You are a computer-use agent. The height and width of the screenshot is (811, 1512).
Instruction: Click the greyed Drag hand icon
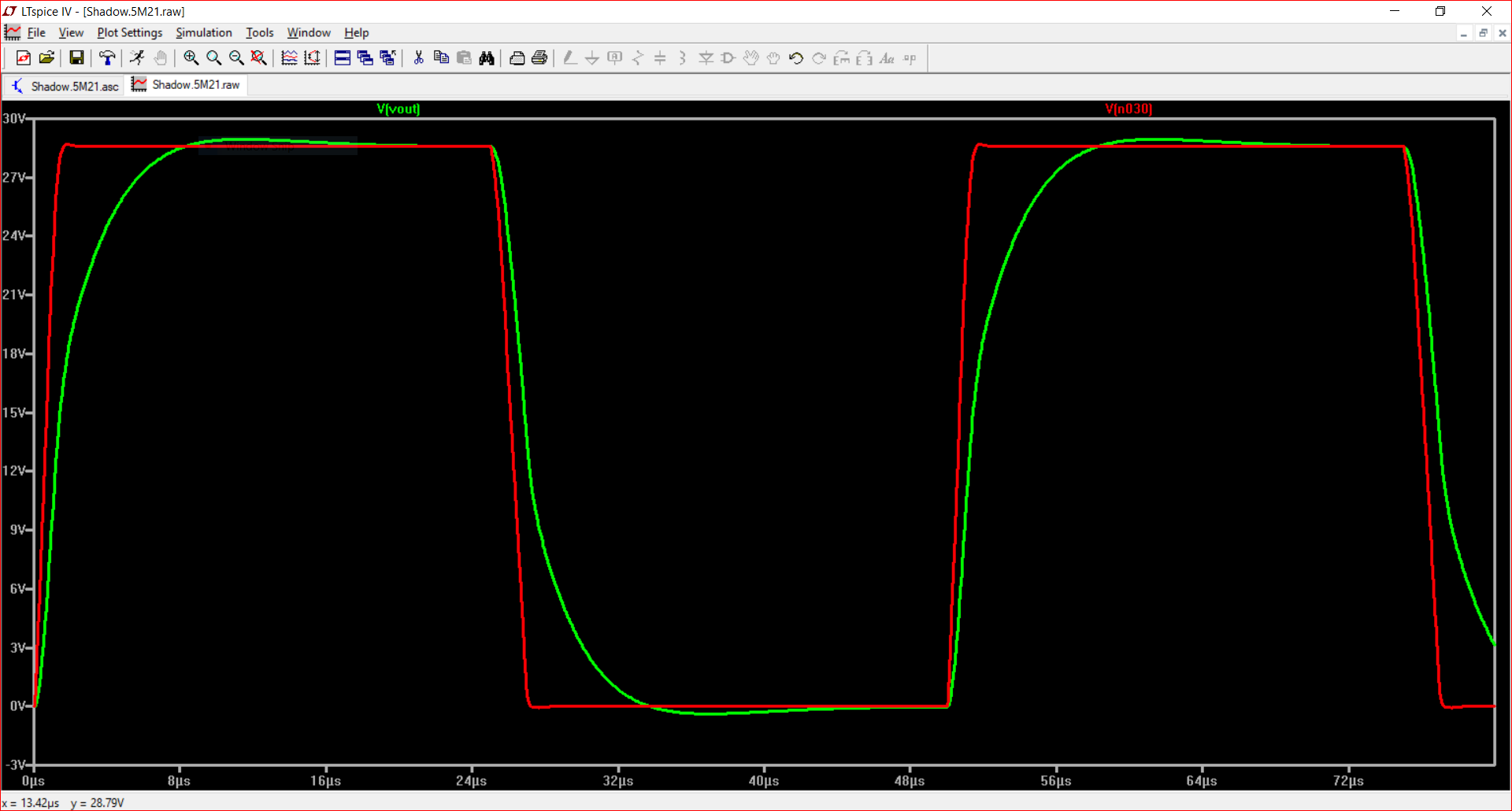coord(773,57)
